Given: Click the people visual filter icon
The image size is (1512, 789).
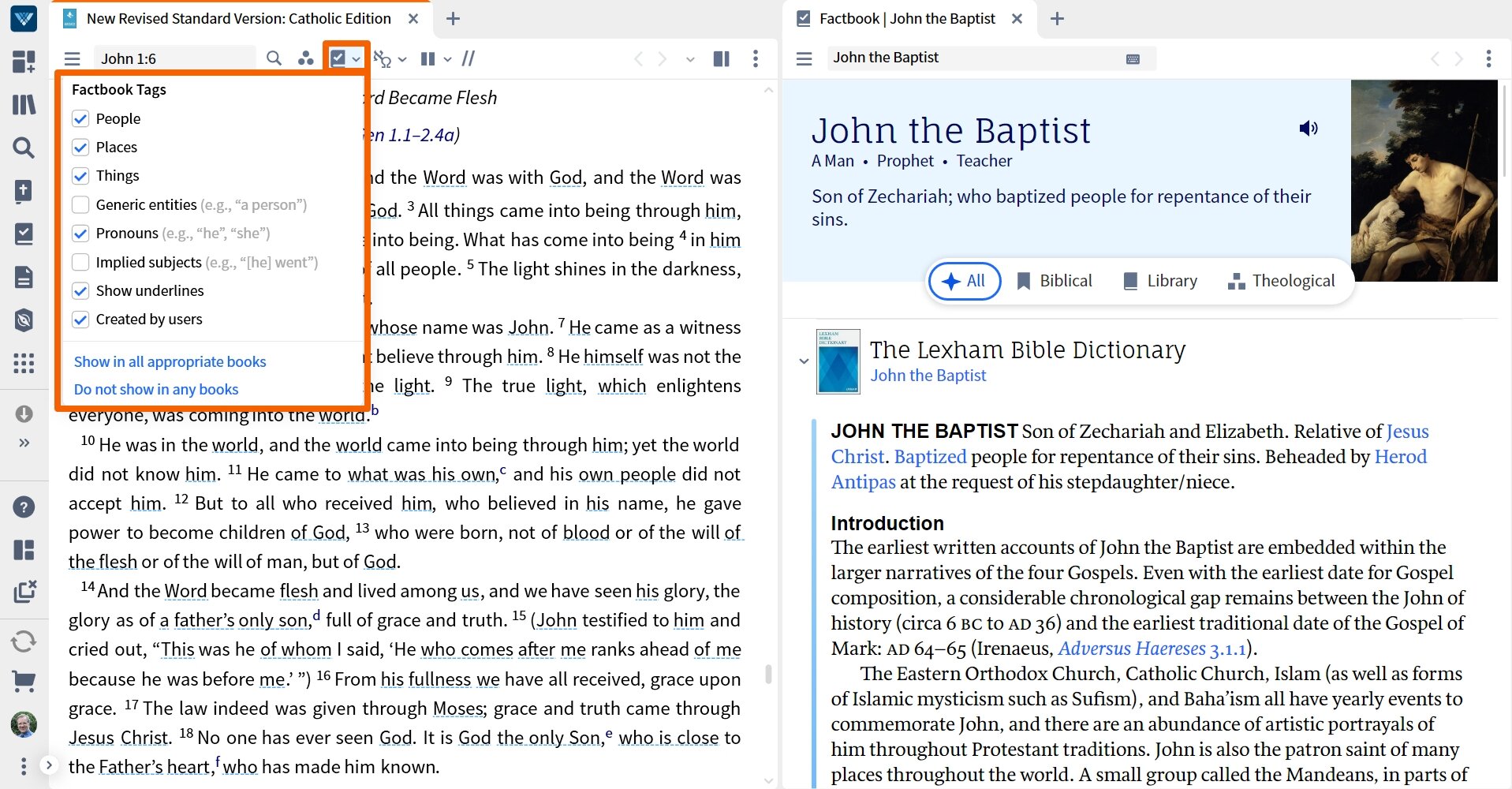Looking at the screenshot, I should 305,58.
